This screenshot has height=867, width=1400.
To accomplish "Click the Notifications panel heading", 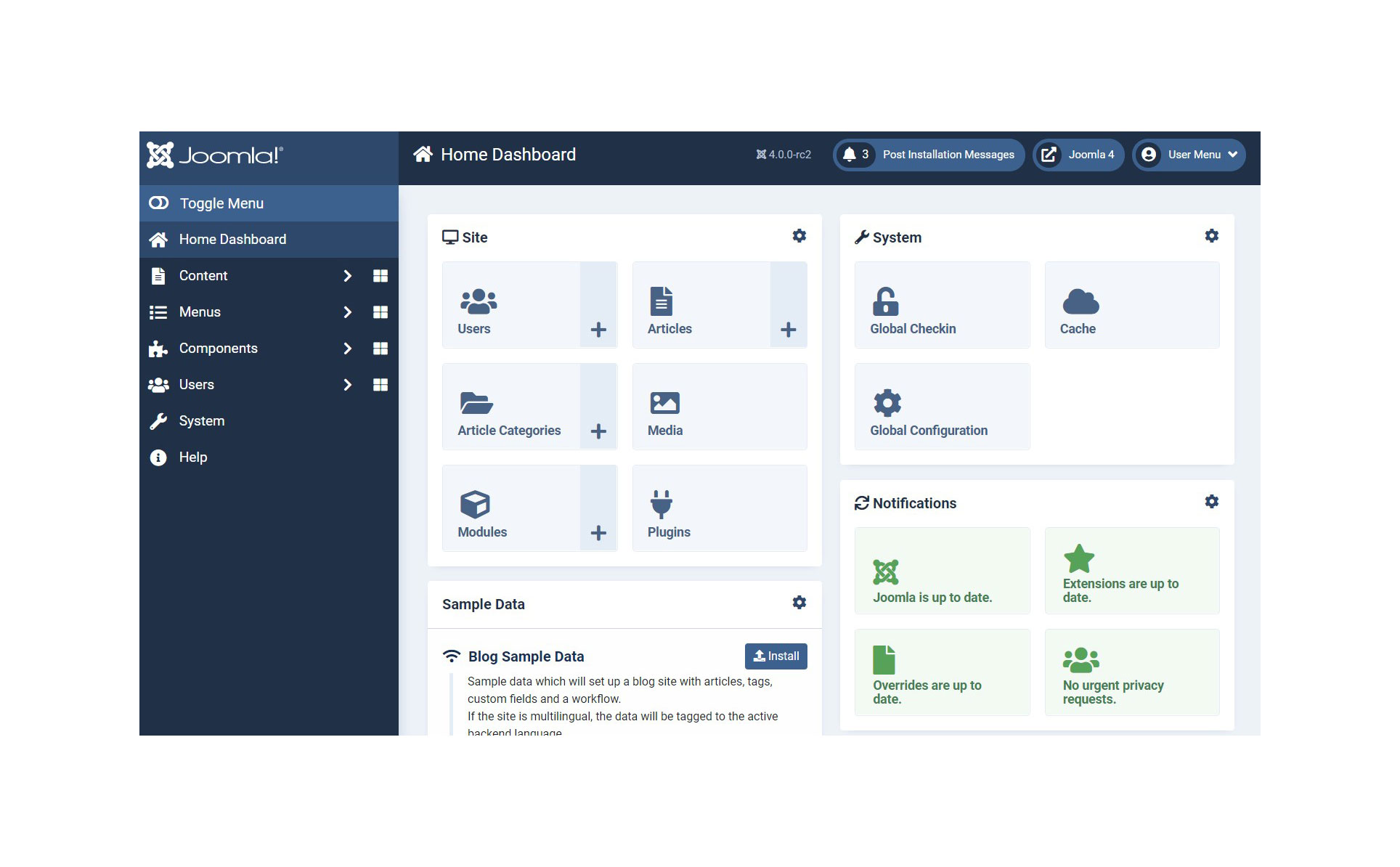I will (915, 503).
